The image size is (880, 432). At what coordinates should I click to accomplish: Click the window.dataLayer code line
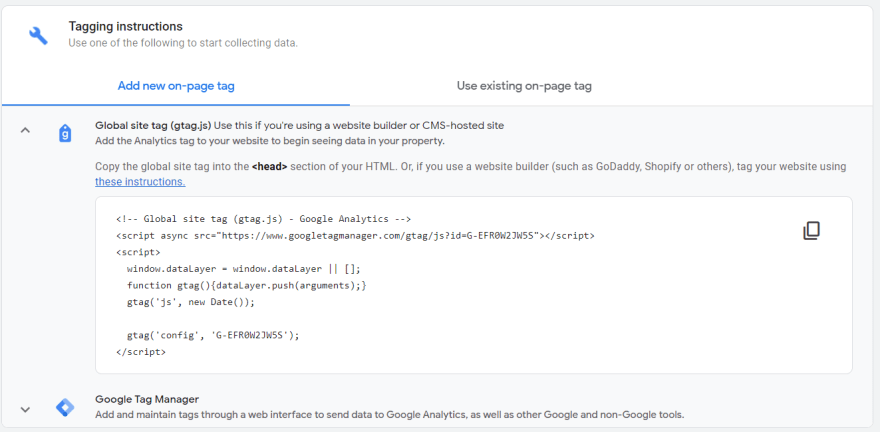click(x=244, y=269)
